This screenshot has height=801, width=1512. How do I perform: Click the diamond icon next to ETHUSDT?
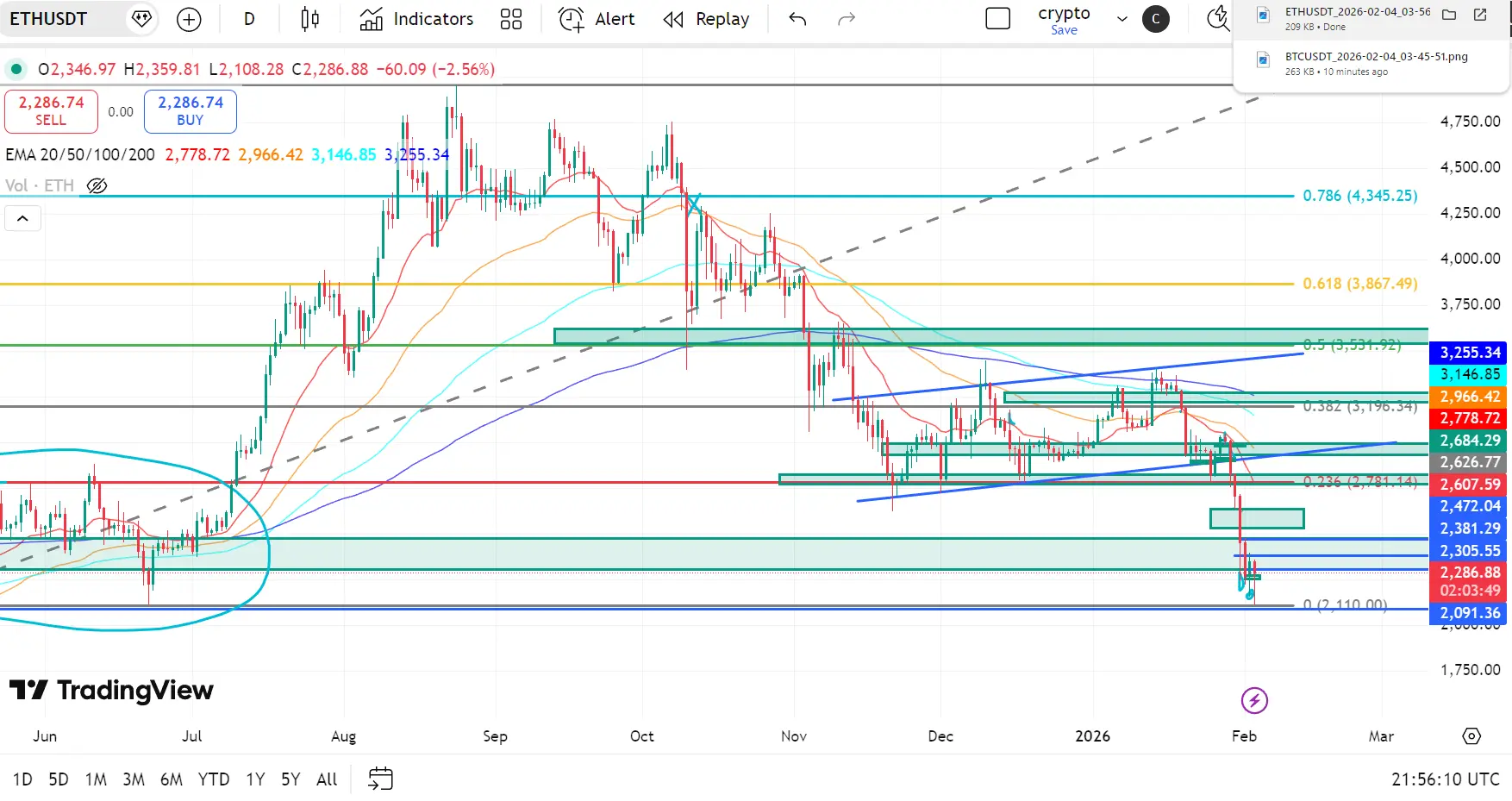tap(141, 19)
